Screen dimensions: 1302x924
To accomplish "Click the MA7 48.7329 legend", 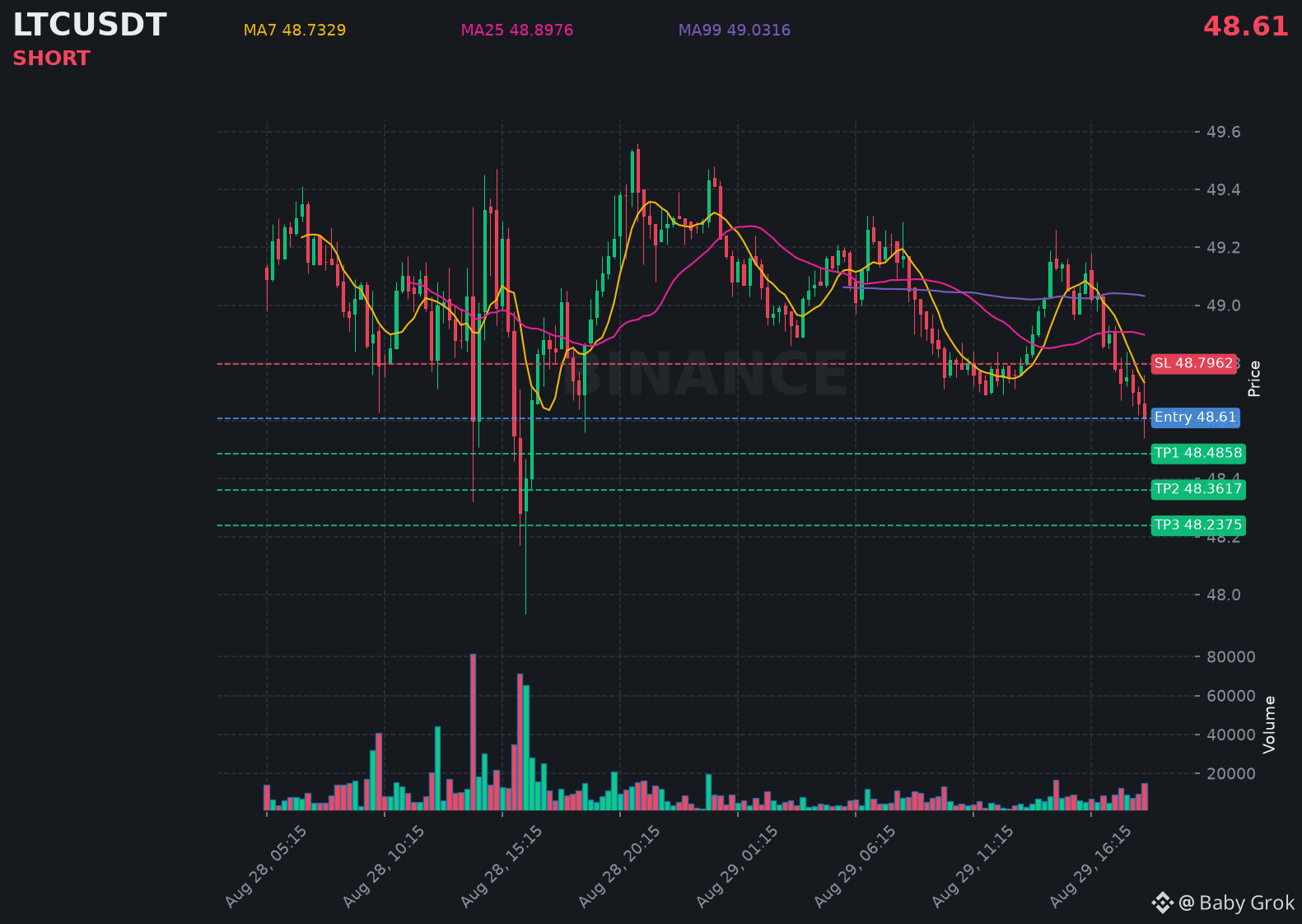I will (x=295, y=30).
